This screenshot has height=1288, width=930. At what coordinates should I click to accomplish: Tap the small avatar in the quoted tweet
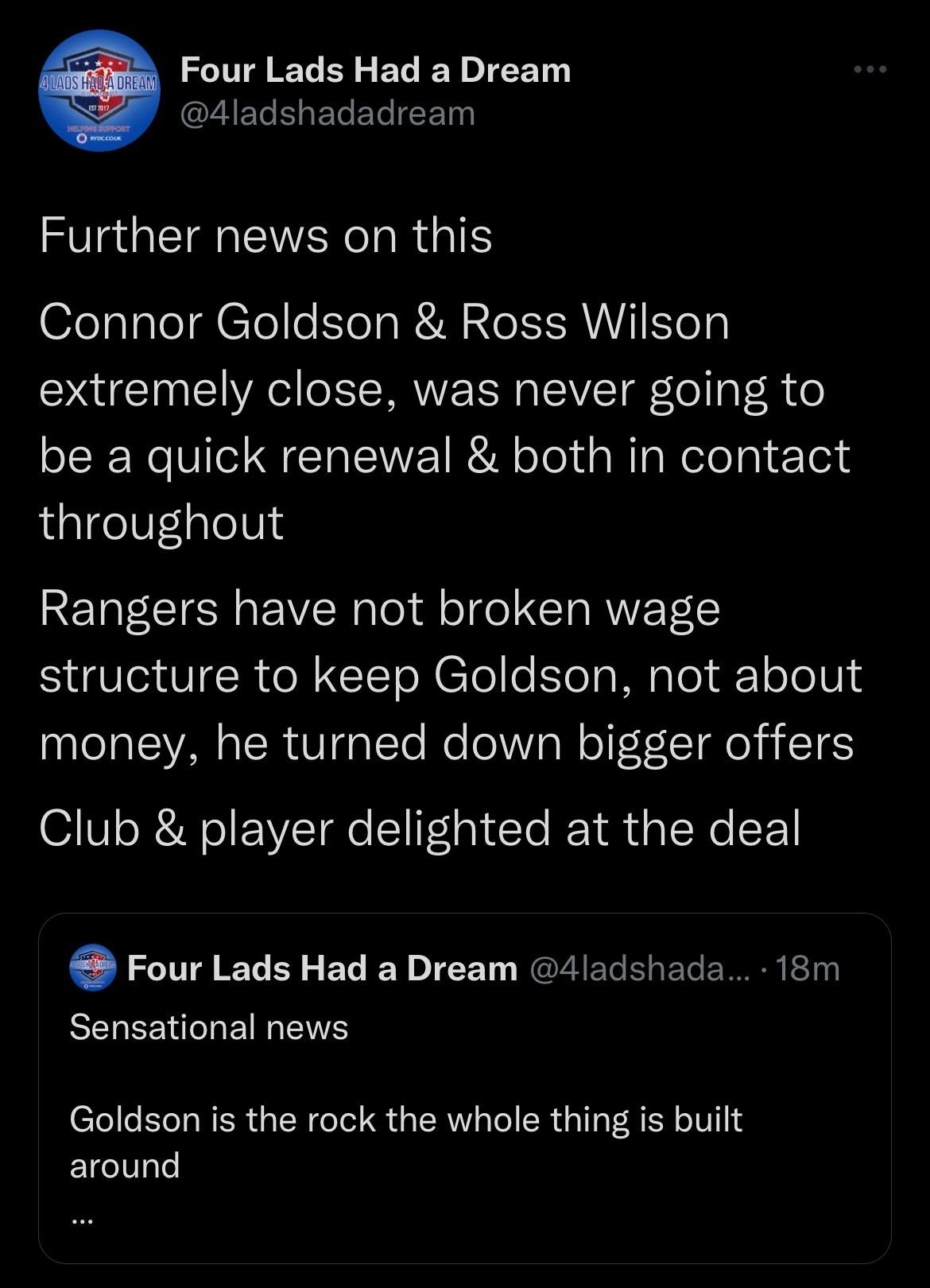(93, 968)
